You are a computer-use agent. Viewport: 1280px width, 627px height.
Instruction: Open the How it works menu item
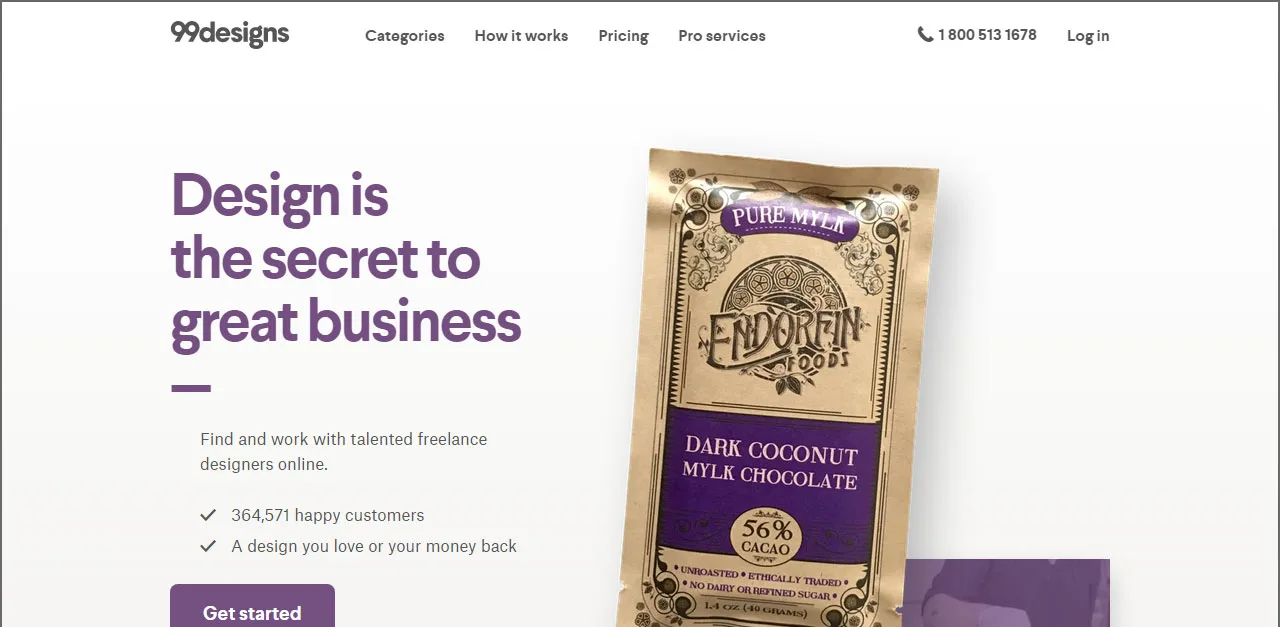(x=521, y=35)
